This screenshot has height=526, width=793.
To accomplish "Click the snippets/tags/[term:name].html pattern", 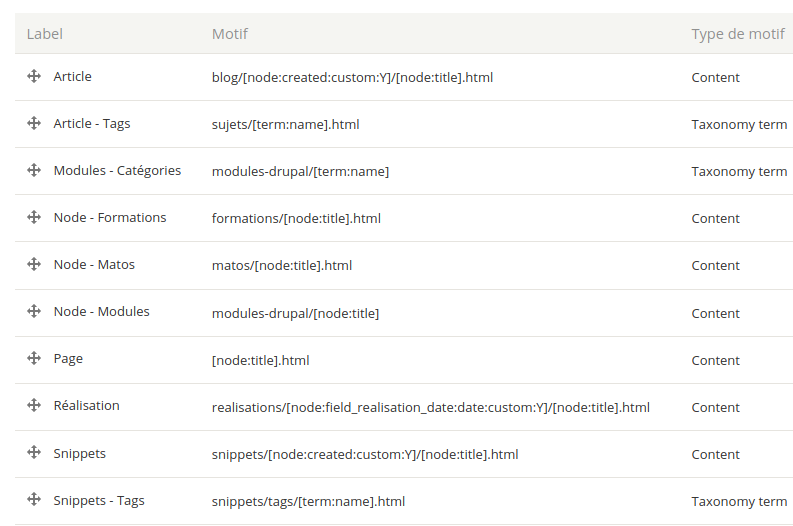I will click(308, 501).
